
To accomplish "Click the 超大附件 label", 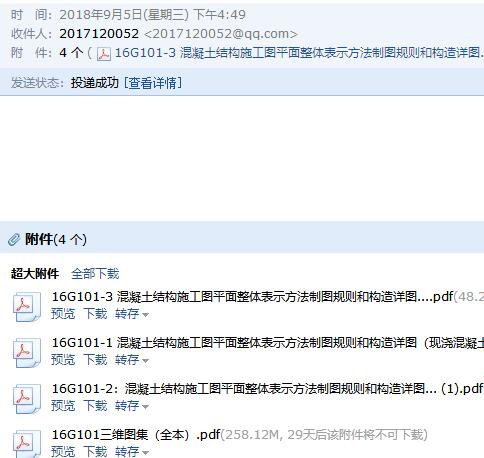I will pyautogui.click(x=35, y=274).
